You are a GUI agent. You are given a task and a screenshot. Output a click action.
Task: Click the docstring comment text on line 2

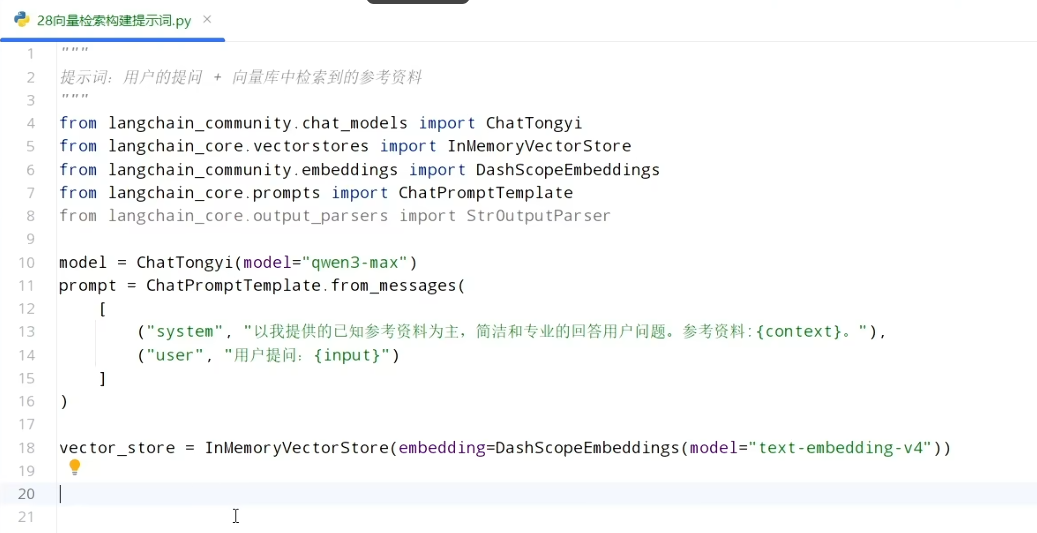click(241, 77)
